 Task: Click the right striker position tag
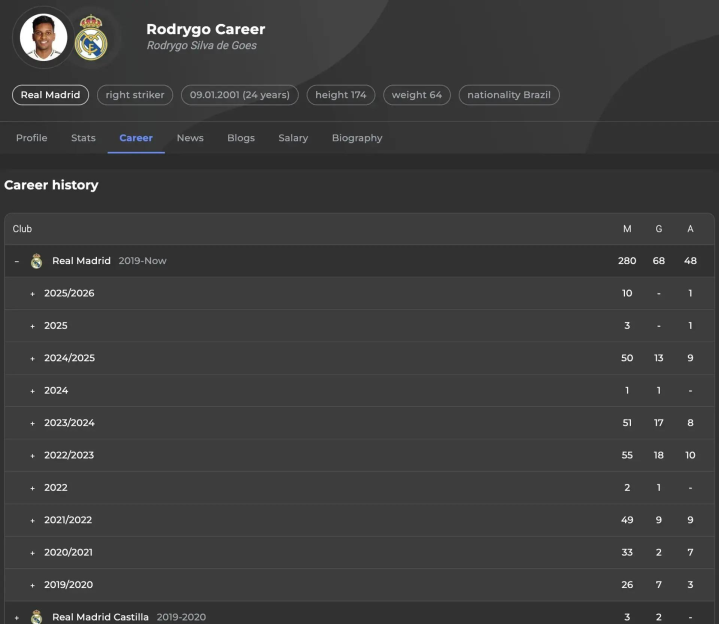click(x=135, y=95)
